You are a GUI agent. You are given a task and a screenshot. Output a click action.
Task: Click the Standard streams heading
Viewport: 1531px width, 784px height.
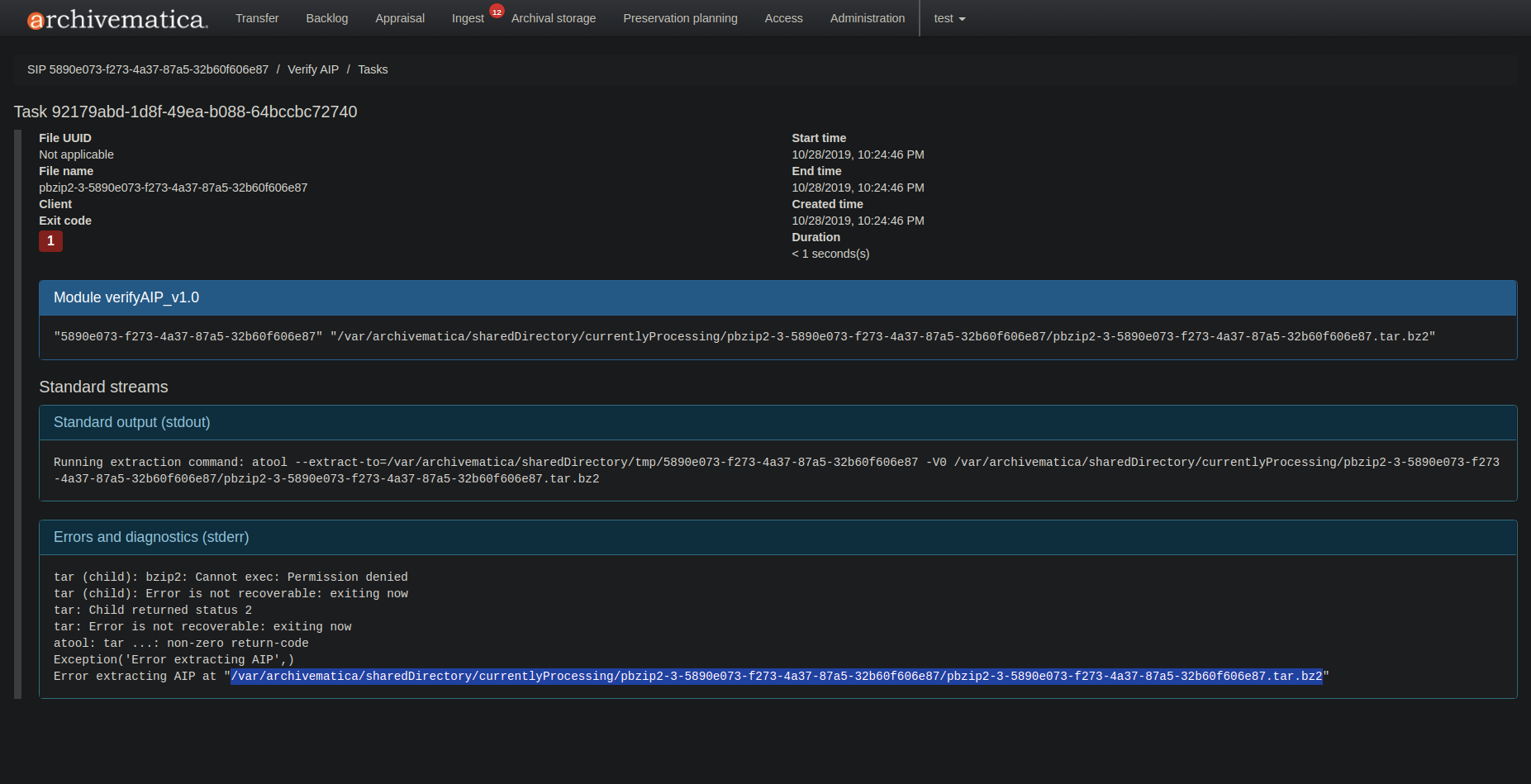tap(103, 387)
